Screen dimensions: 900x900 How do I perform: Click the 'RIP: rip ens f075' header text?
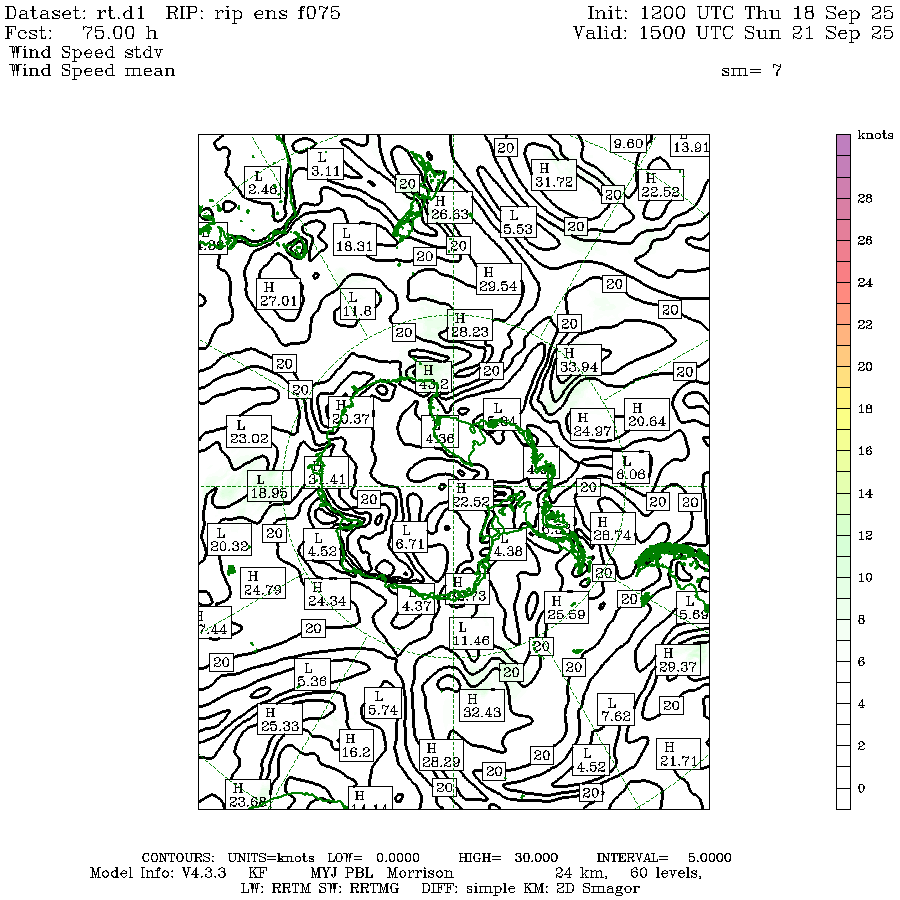(253, 13)
